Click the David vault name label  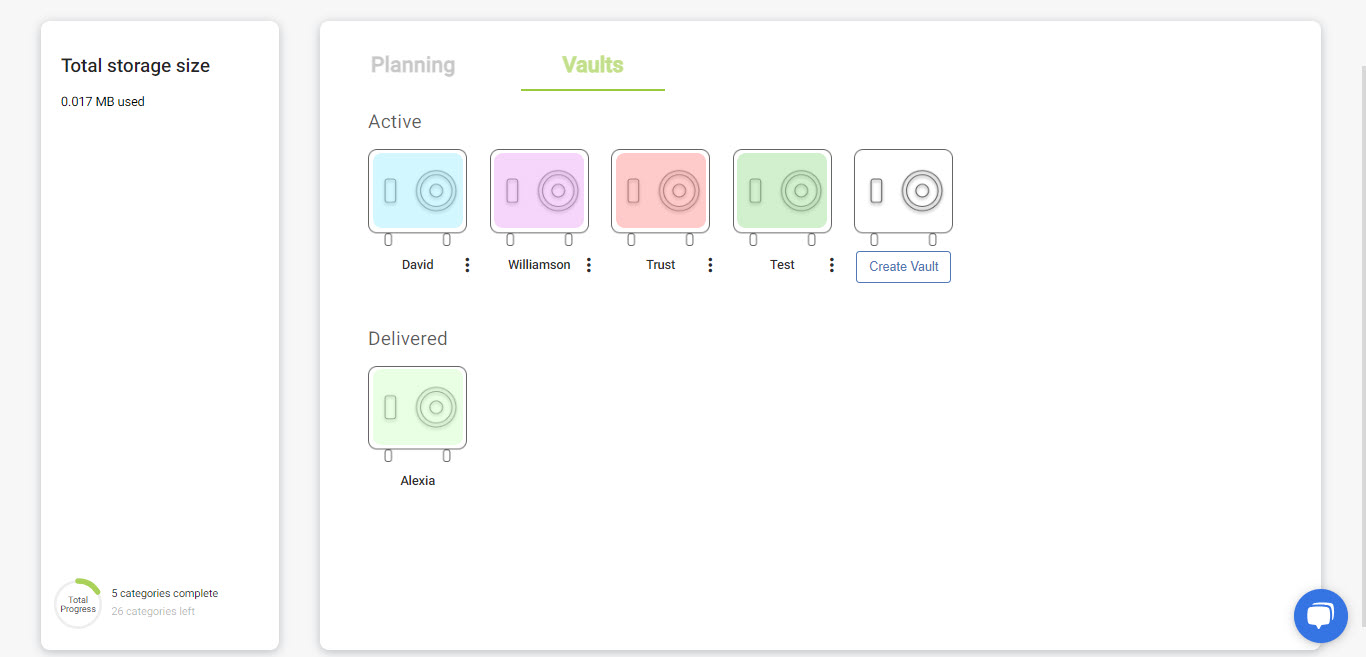418,265
